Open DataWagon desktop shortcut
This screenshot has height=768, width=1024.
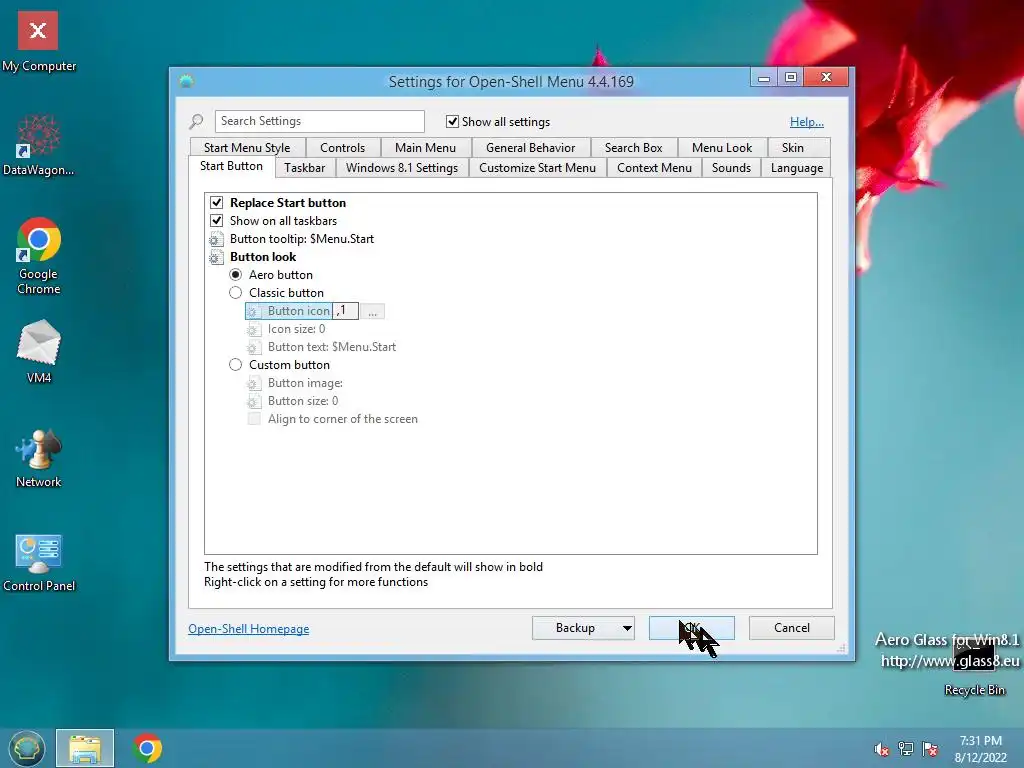pyautogui.click(x=38, y=145)
